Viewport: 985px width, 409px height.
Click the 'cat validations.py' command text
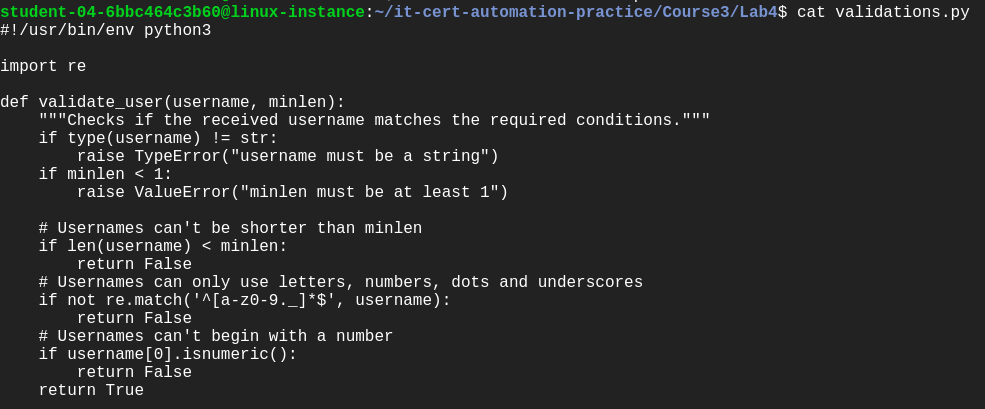point(883,12)
